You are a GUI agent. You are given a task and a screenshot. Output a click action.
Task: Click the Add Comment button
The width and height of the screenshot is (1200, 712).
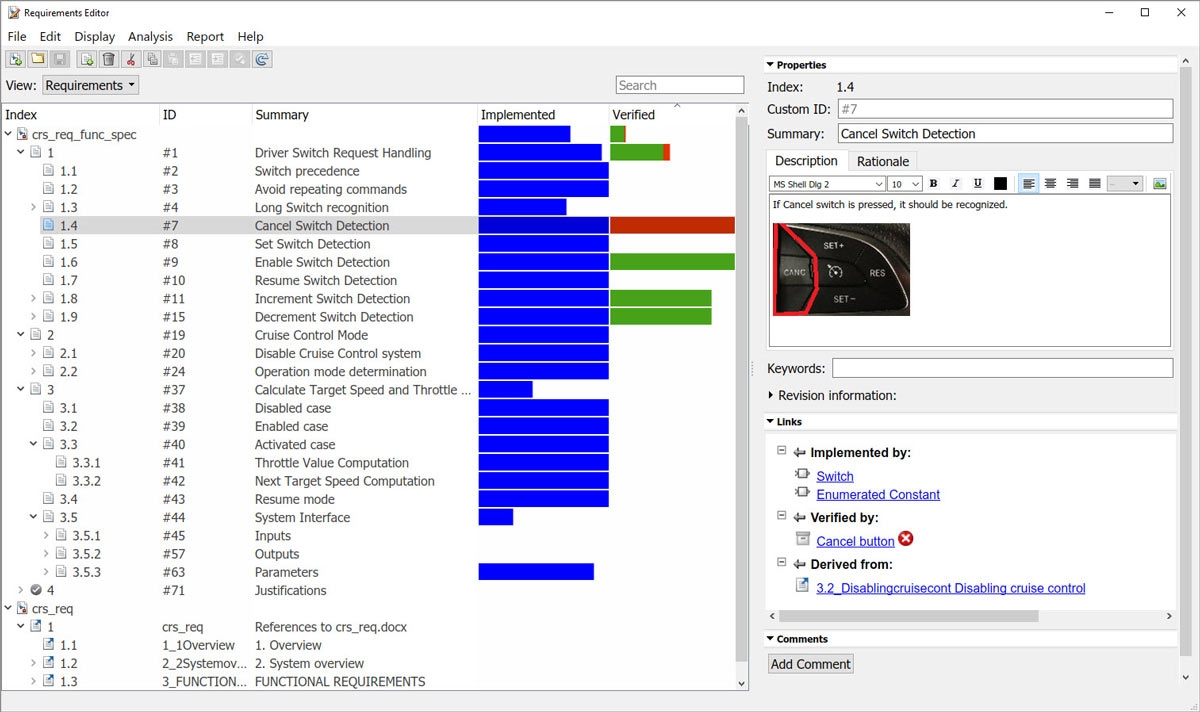(x=810, y=663)
